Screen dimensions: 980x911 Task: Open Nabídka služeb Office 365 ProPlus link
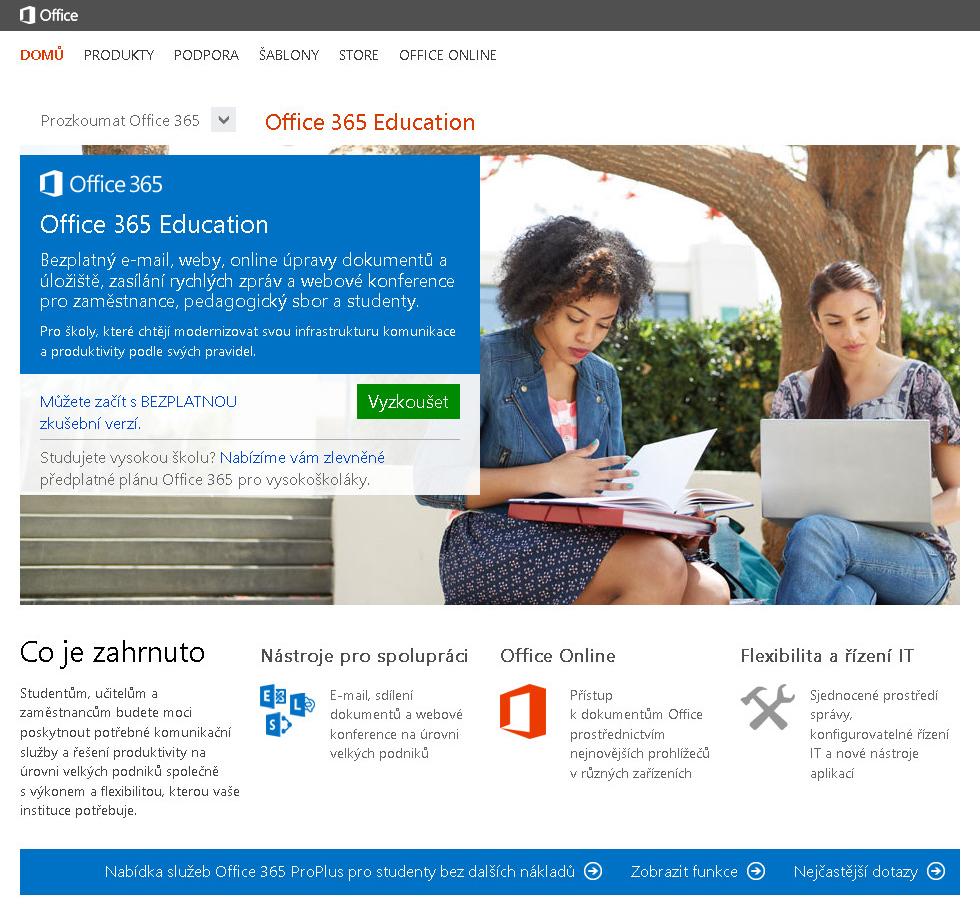[x=339, y=872]
